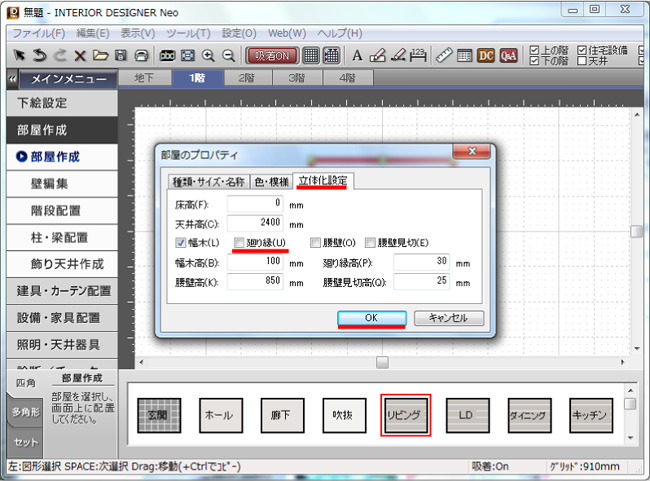Click the キャンセル button
The width and height of the screenshot is (650, 481).
coord(448,318)
